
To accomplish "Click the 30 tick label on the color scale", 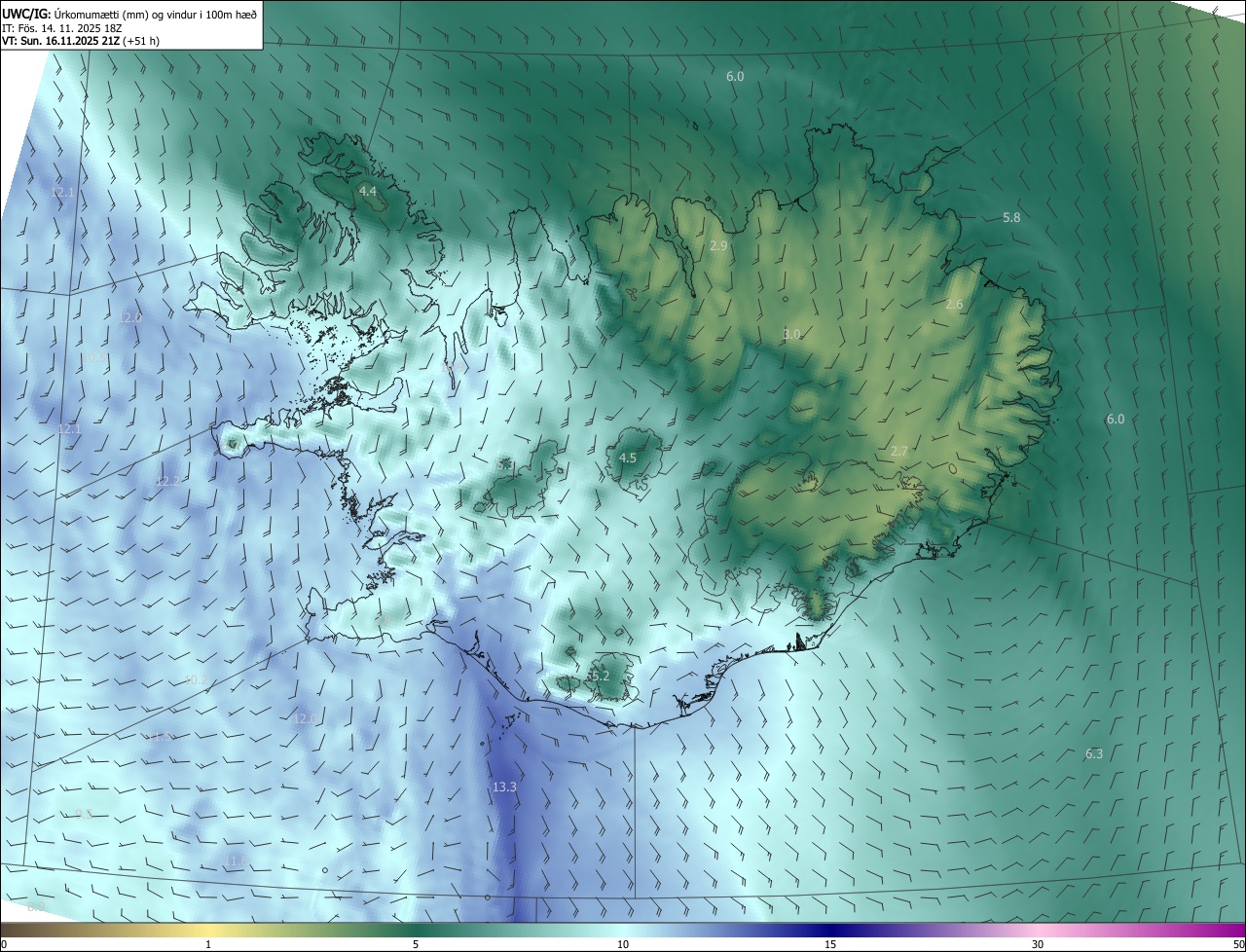I will [x=1038, y=944].
